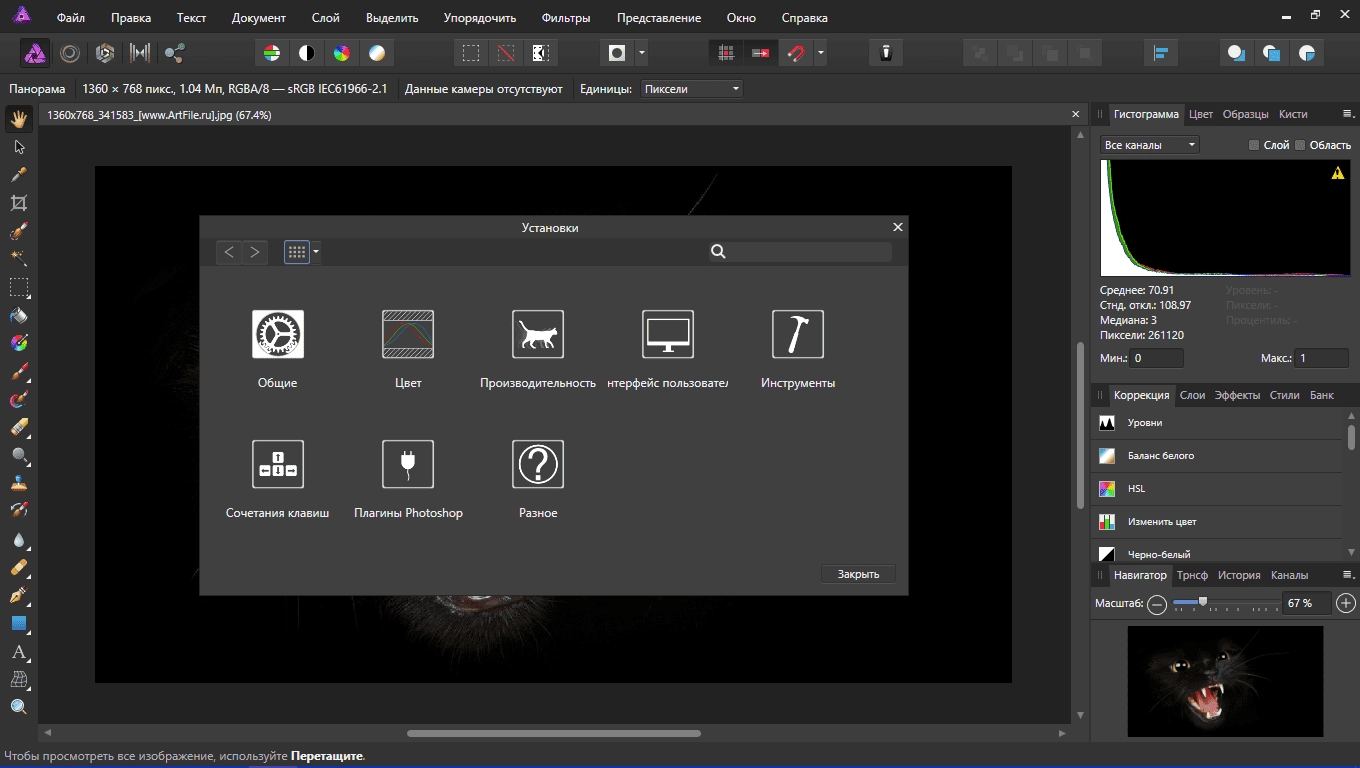Image resolution: width=1360 pixels, height=768 pixels.
Task: Open the Фильтры menu
Action: coord(566,18)
